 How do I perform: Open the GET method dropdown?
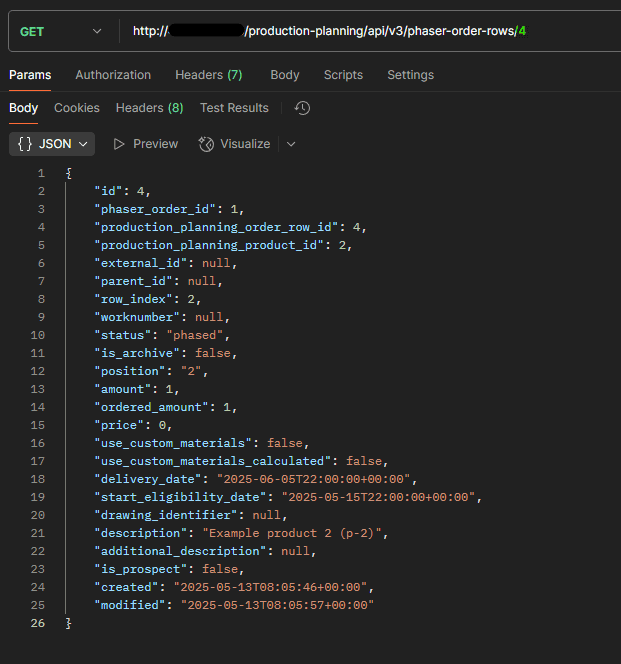(x=61, y=31)
